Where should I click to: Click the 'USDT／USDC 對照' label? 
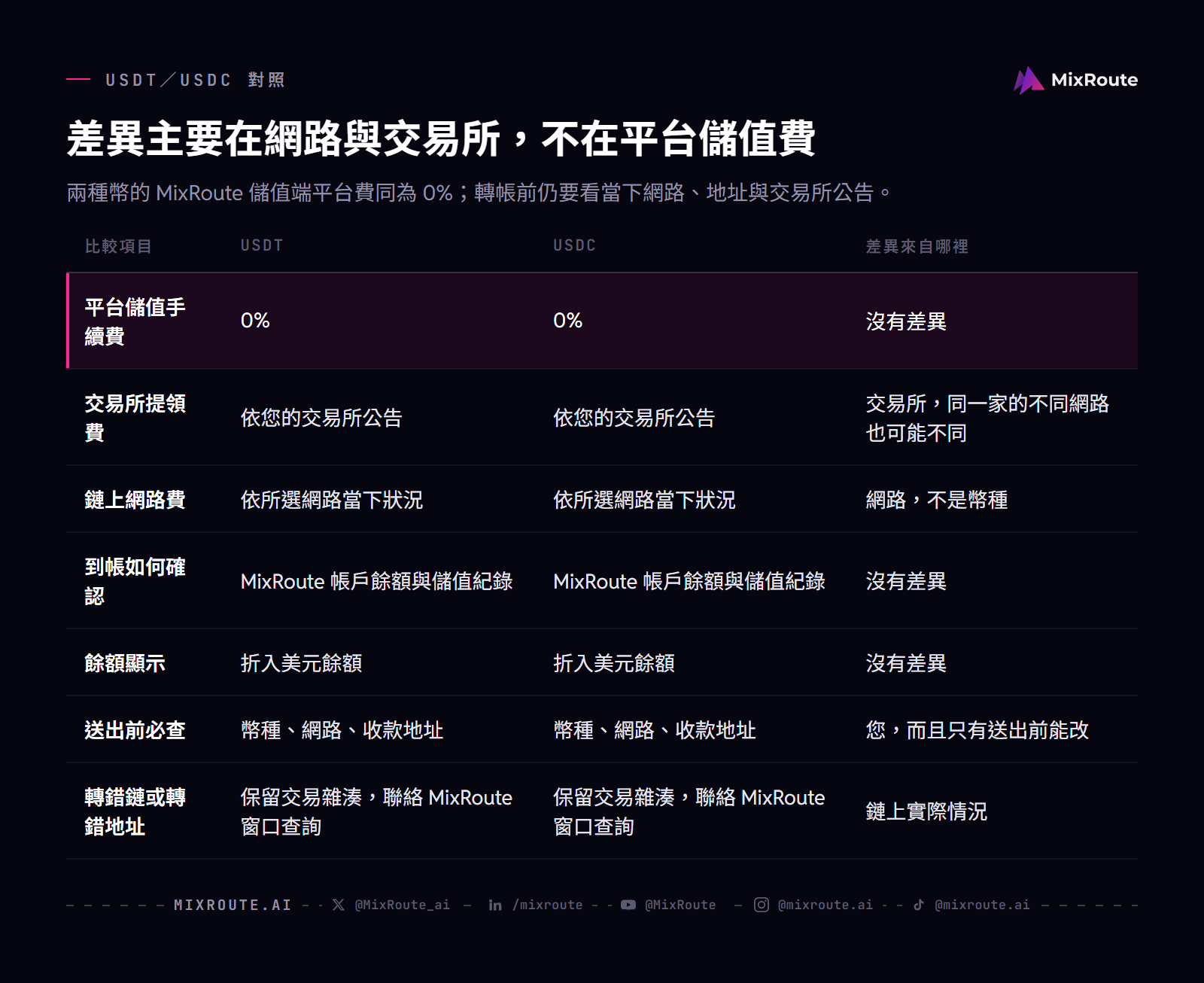coord(195,80)
